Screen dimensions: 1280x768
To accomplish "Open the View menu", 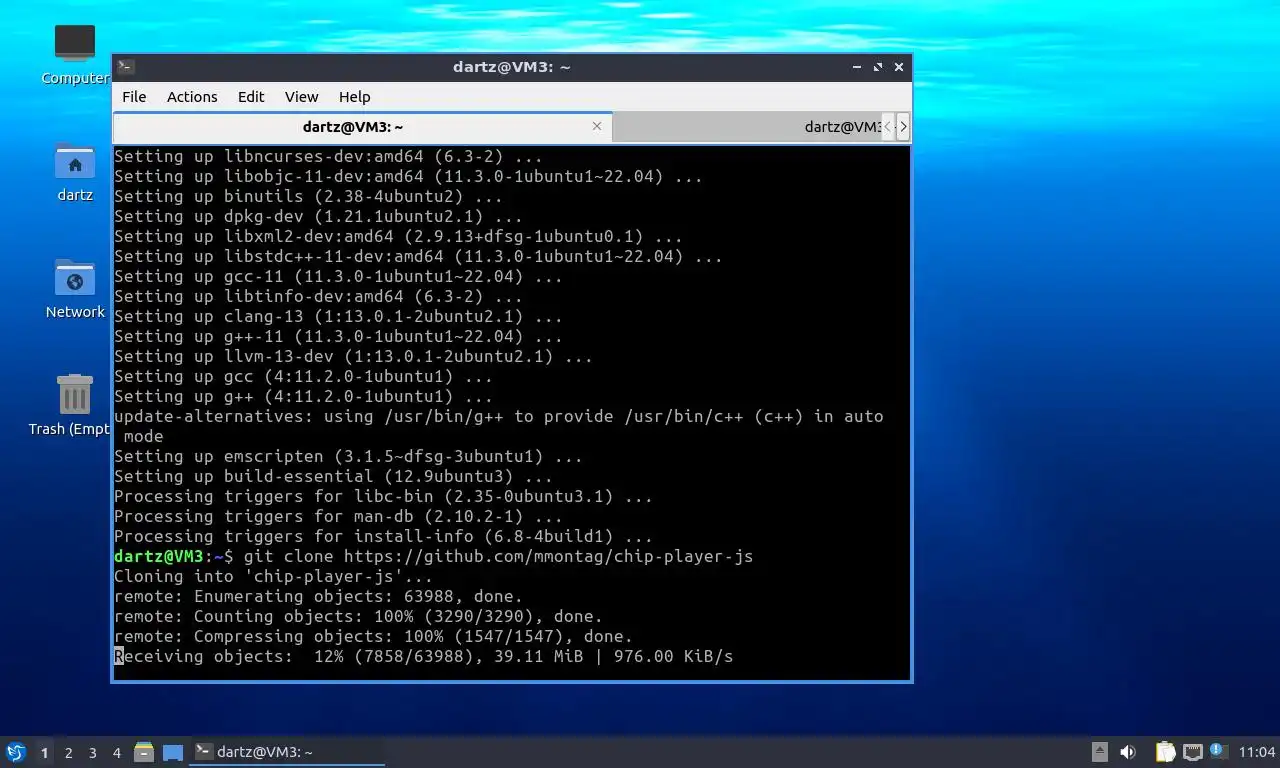I will (x=301, y=97).
